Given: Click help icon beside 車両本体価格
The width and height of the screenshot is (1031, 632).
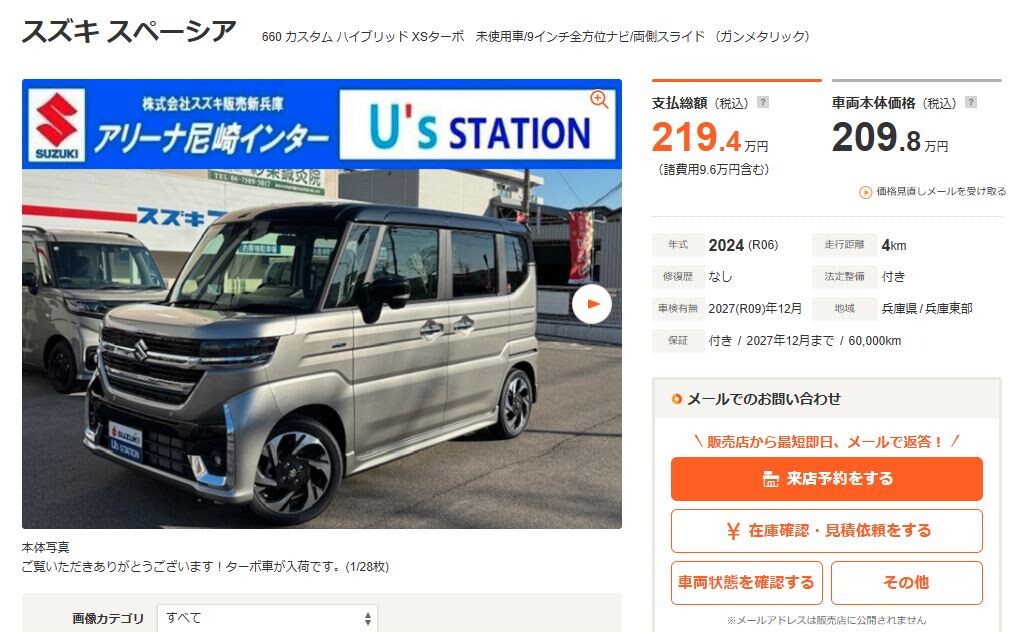Looking at the screenshot, I should click(x=971, y=102).
